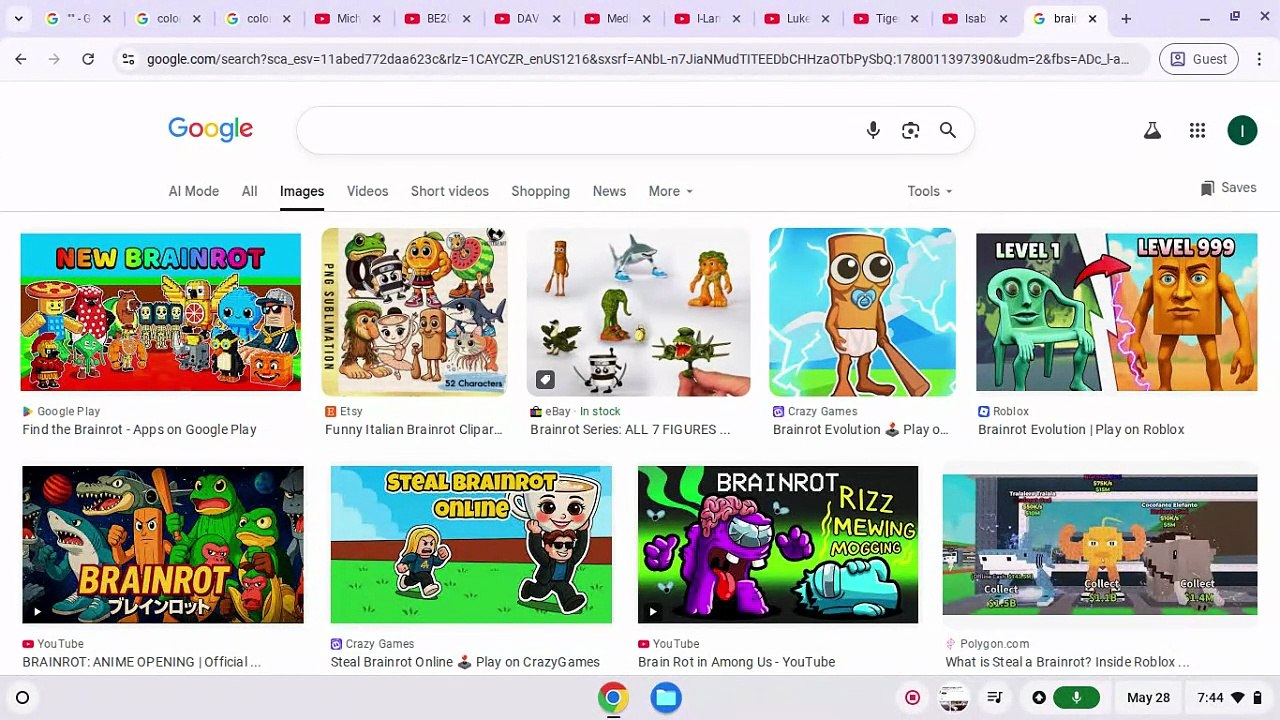Open Saves collection
1280x720 pixels.
tap(1228, 188)
